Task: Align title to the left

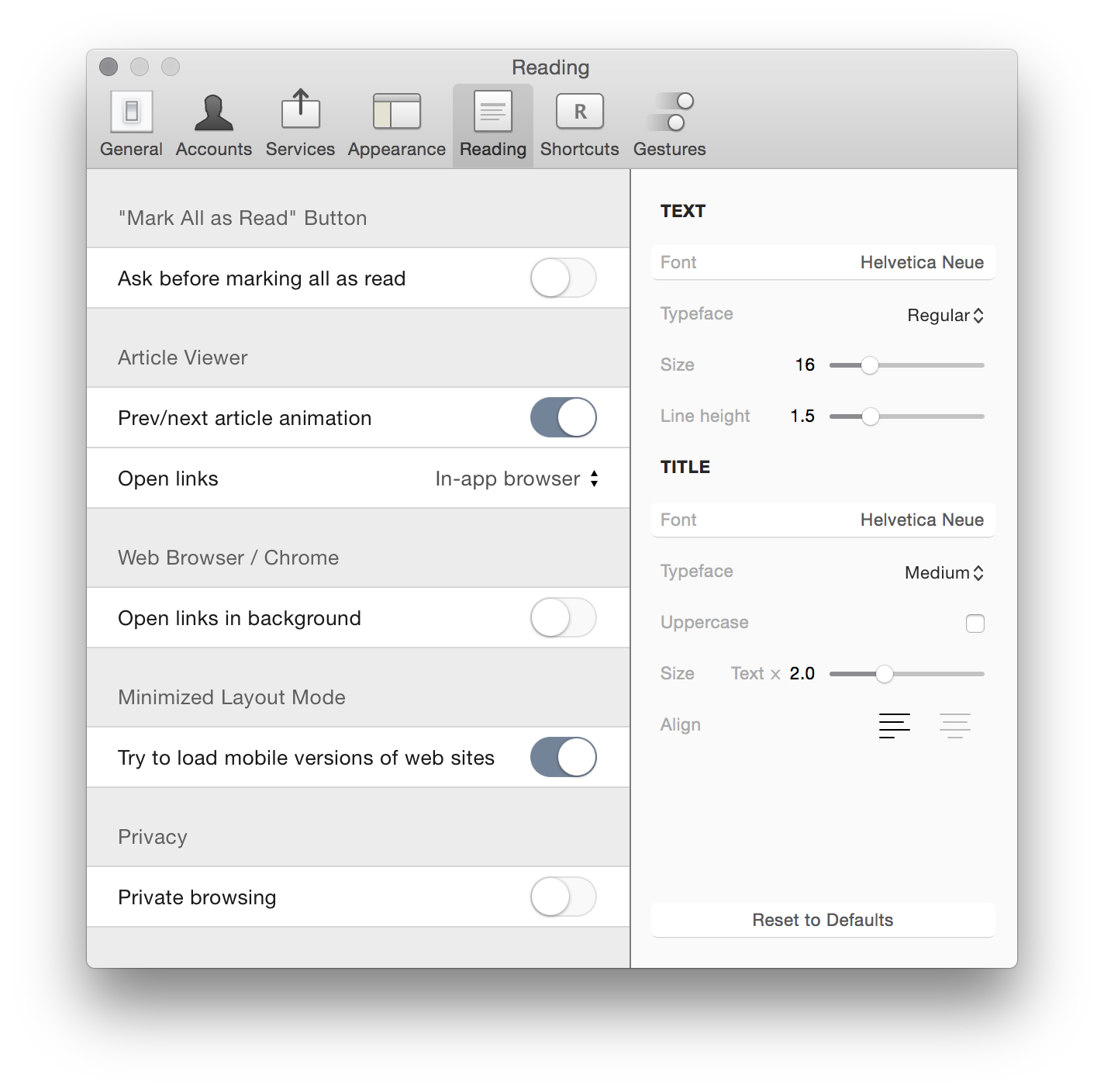Action: point(895,725)
